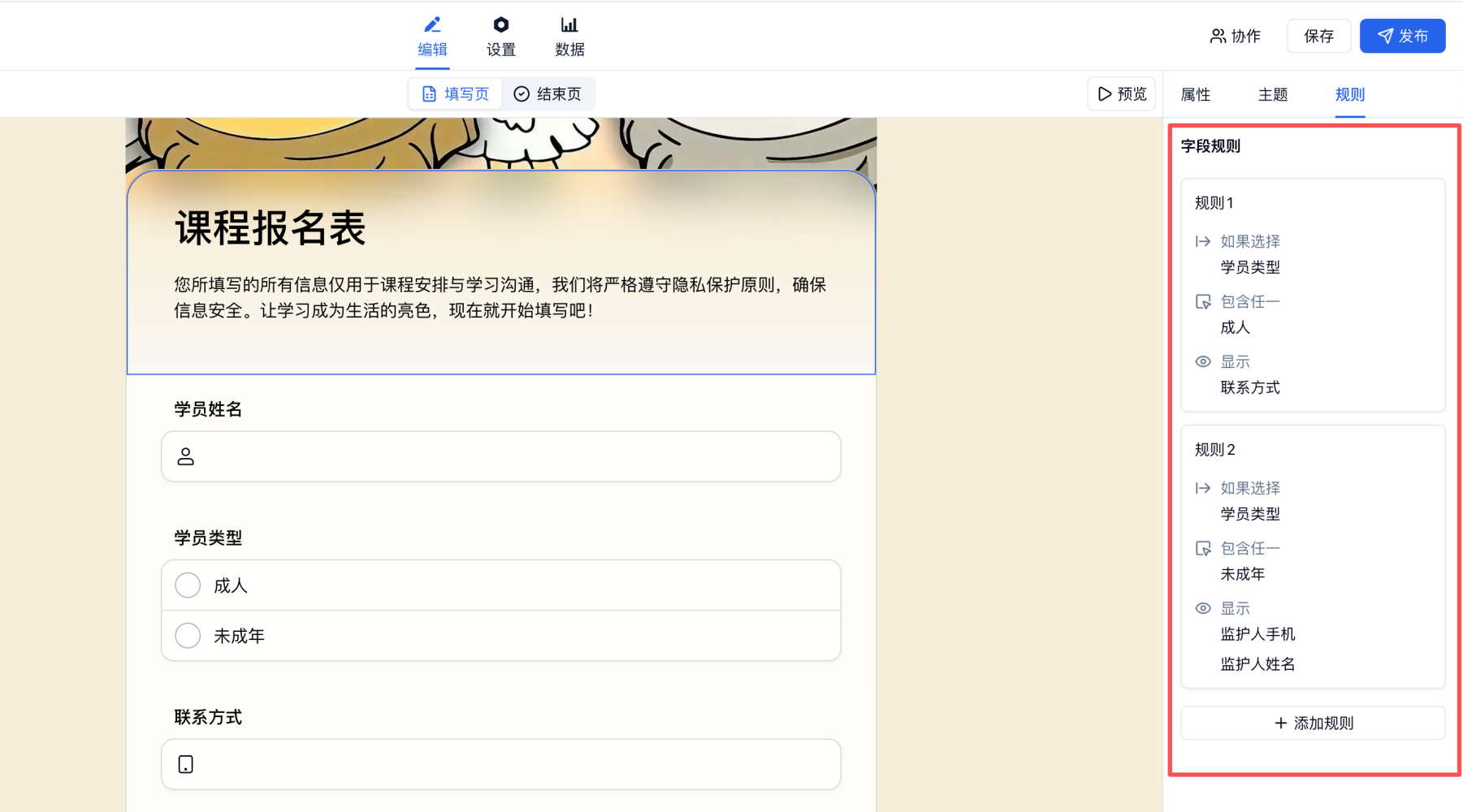Screen dimensions: 1463x812
Task: Click the person icon in name field
Action: coord(186,456)
